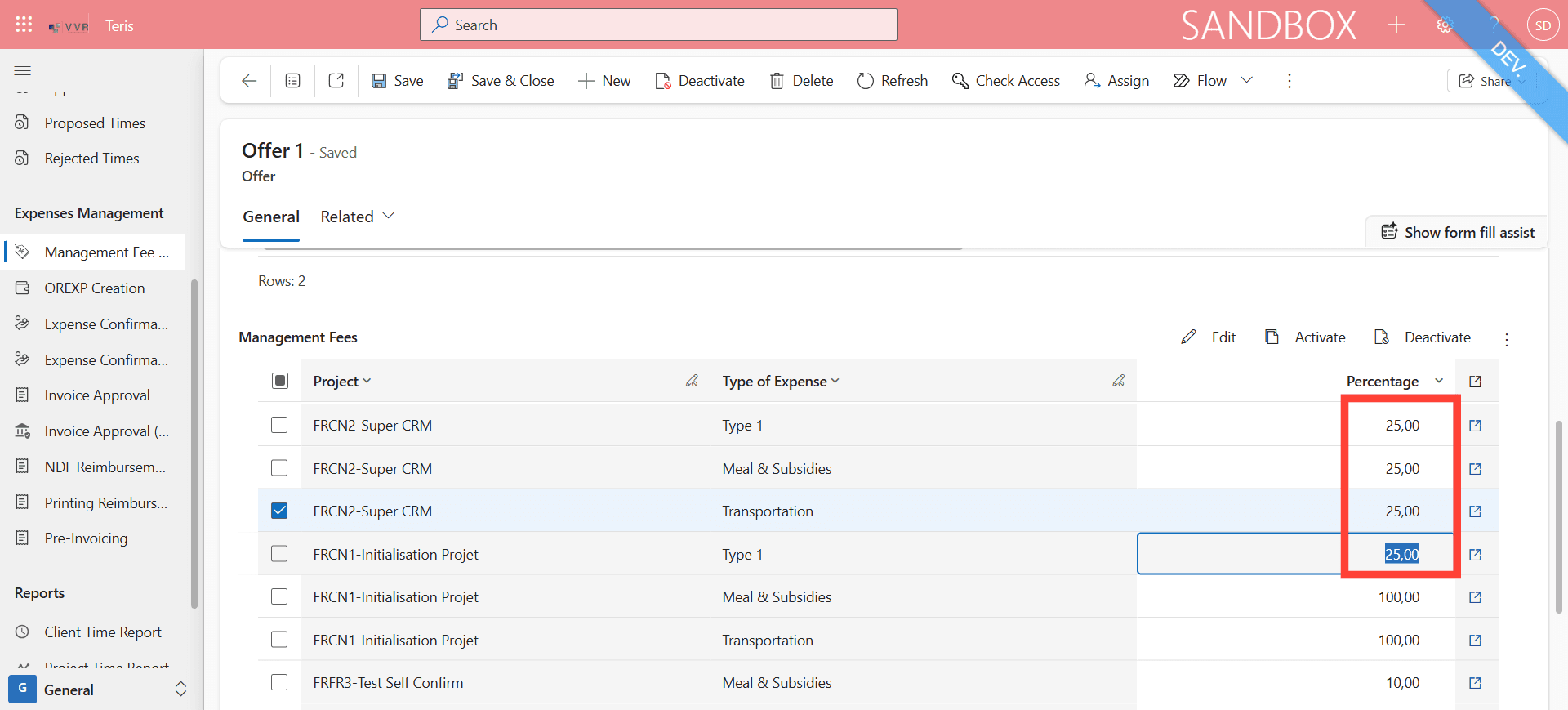Click the plus quick-create icon
Screen dimensions: 1568x710
1396,25
